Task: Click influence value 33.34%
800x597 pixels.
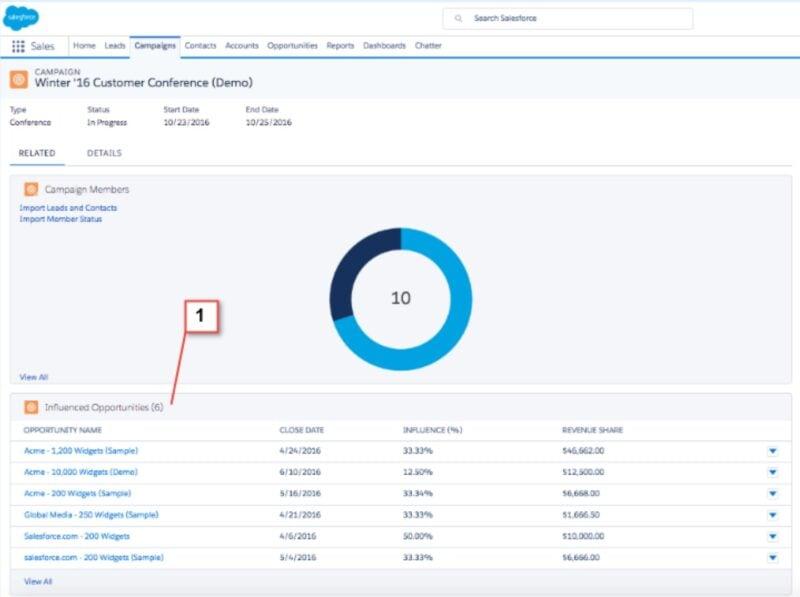Action: (418, 493)
